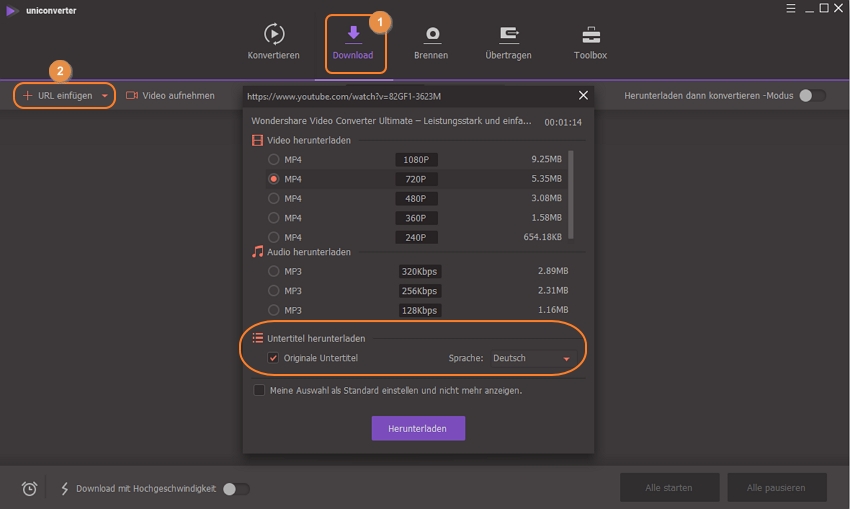The width and height of the screenshot is (850, 509).
Task: Uncheck the Originale Untertitel checkbox
Action: (x=273, y=358)
